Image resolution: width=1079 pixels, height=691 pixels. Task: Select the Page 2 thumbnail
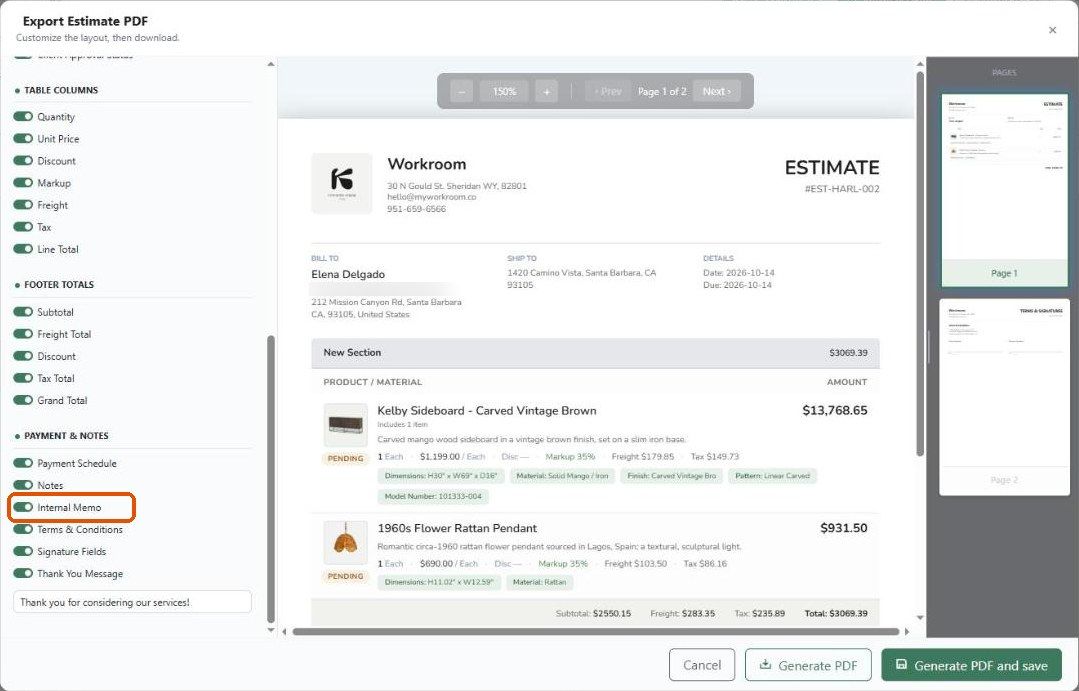pyautogui.click(x=1005, y=396)
